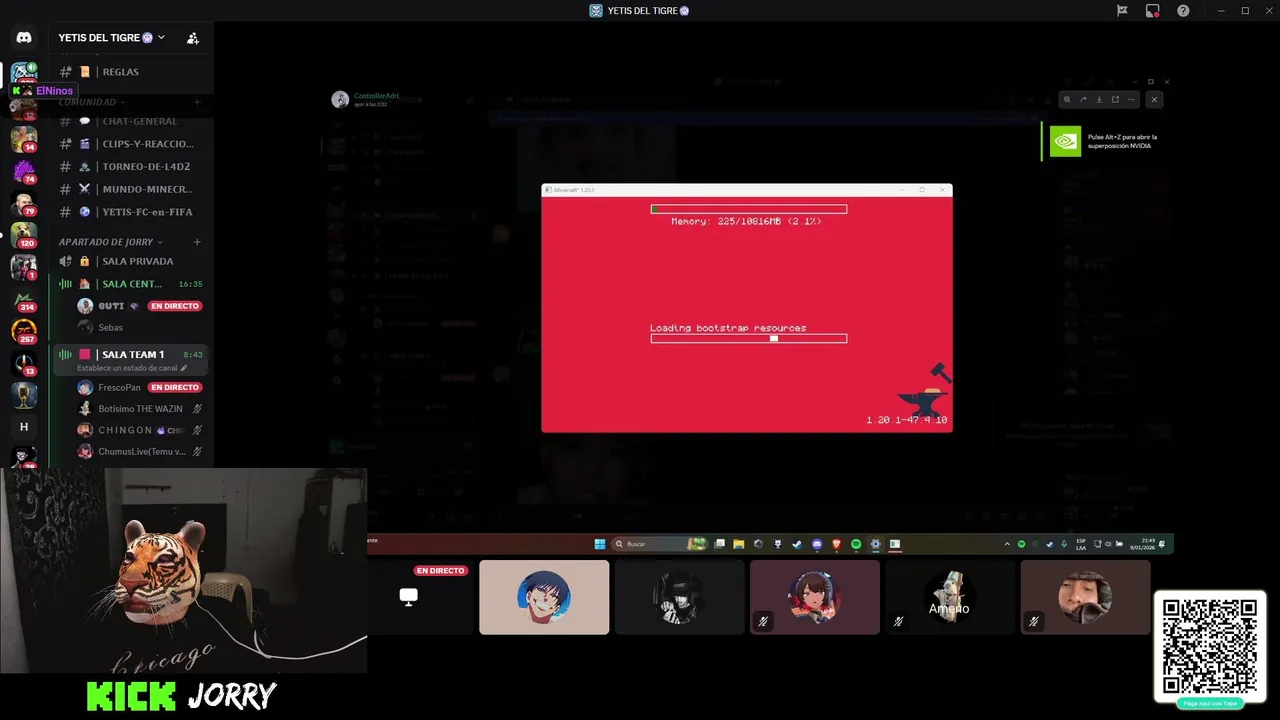Close the image viewer with the X button

(x=1154, y=99)
